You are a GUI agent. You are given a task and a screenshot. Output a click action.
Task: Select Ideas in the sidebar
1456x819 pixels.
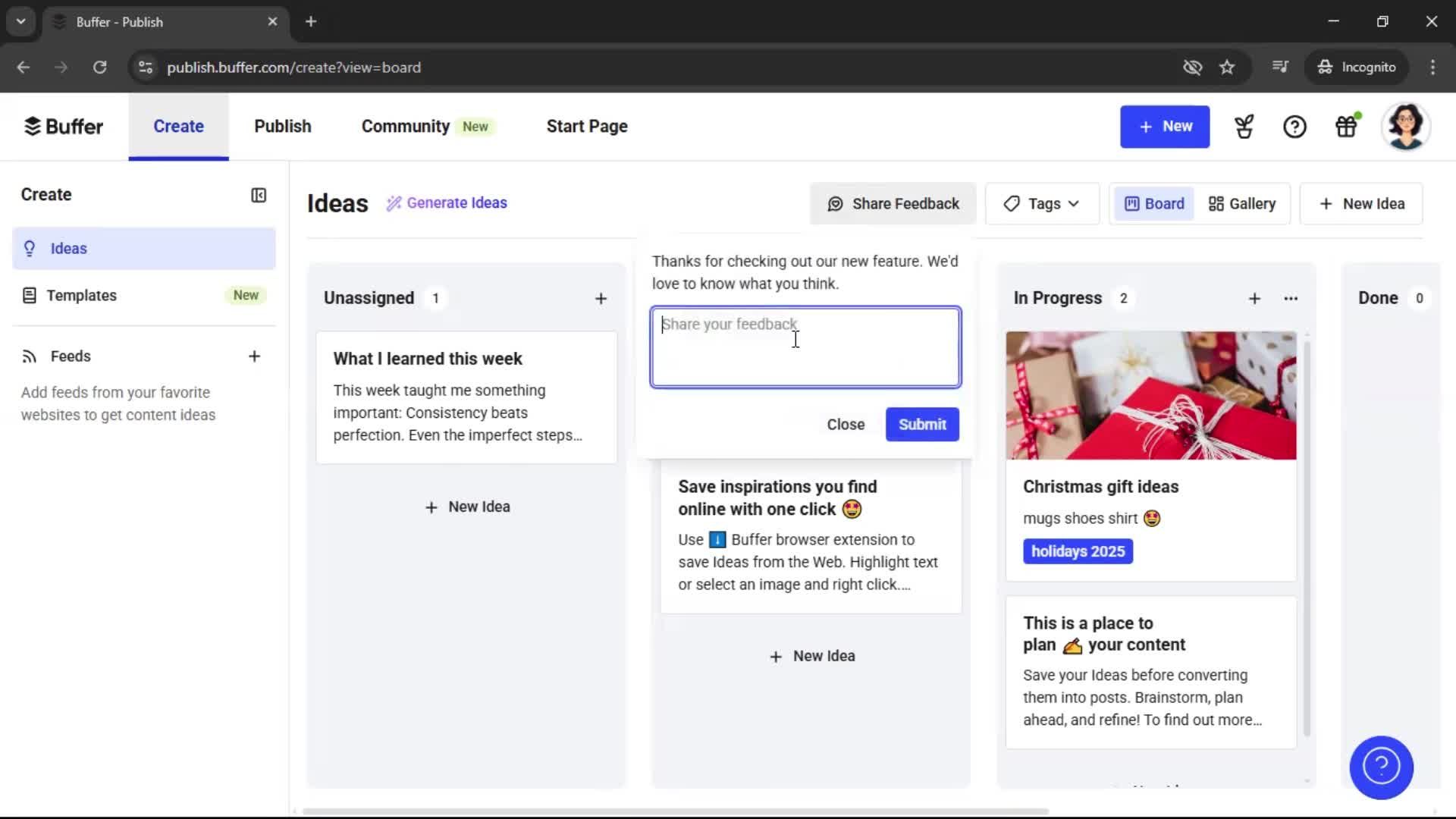click(x=67, y=248)
